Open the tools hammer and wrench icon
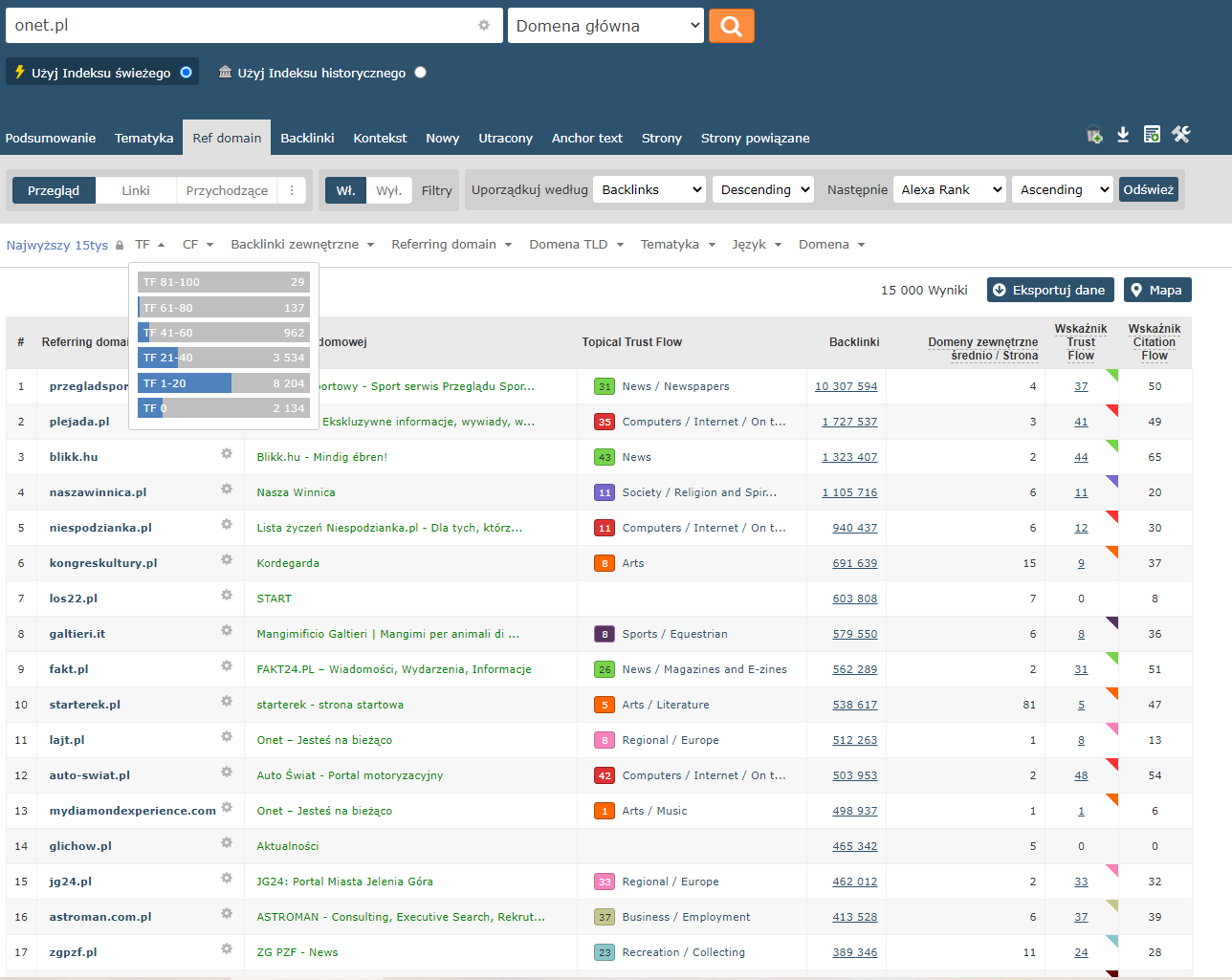This screenshot has width=1232, height=980. pyautogui.click(x=1181, y=135)
